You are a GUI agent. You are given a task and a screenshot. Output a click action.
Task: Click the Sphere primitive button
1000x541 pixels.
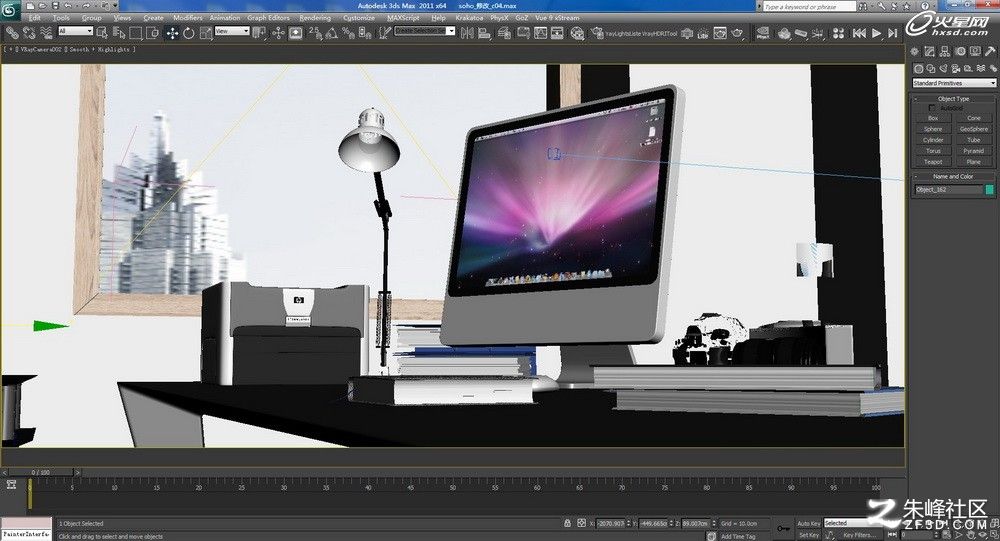click(933, 129)
